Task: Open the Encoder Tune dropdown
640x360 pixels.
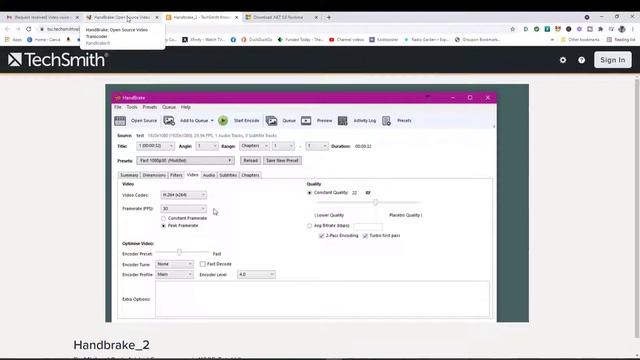Action: coord(174,264)
